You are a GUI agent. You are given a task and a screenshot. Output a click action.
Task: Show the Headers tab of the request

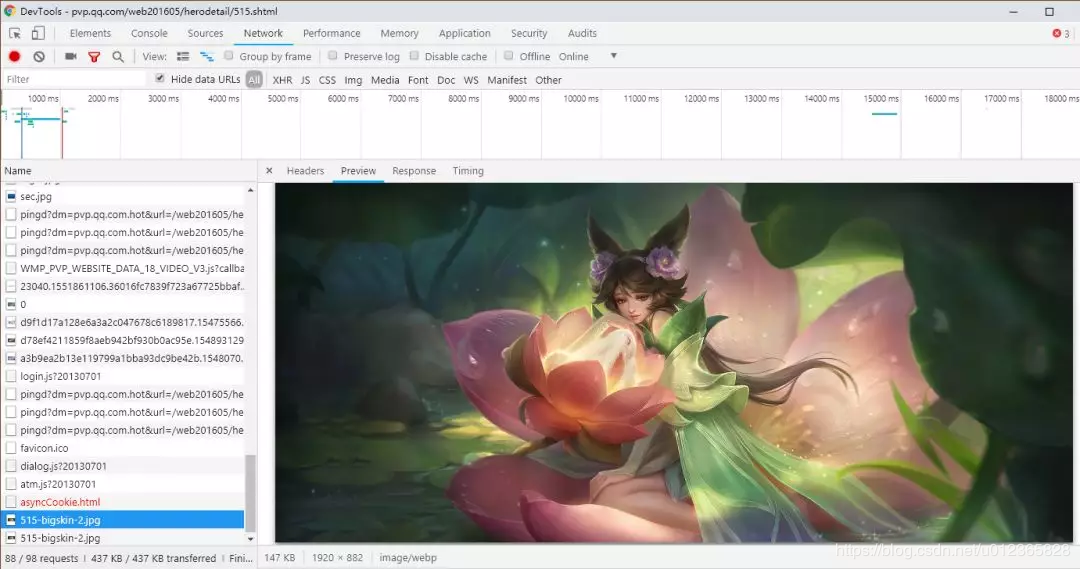point(305,171)
